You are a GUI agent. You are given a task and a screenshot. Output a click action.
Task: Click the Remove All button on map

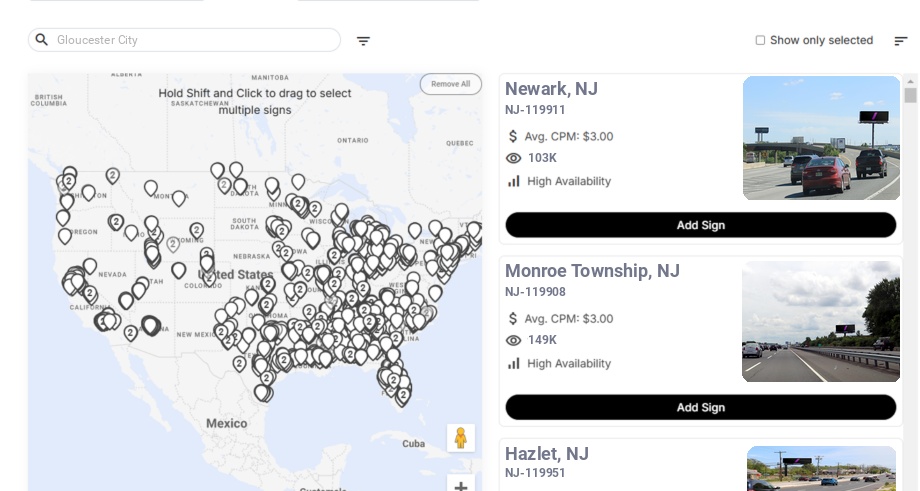[x=450, y=84]
